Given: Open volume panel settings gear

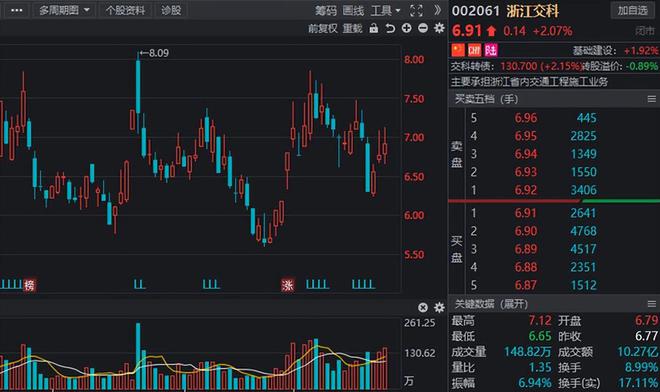Looking at the screenshot, I should pyautogui.click(x=439, y=307).
